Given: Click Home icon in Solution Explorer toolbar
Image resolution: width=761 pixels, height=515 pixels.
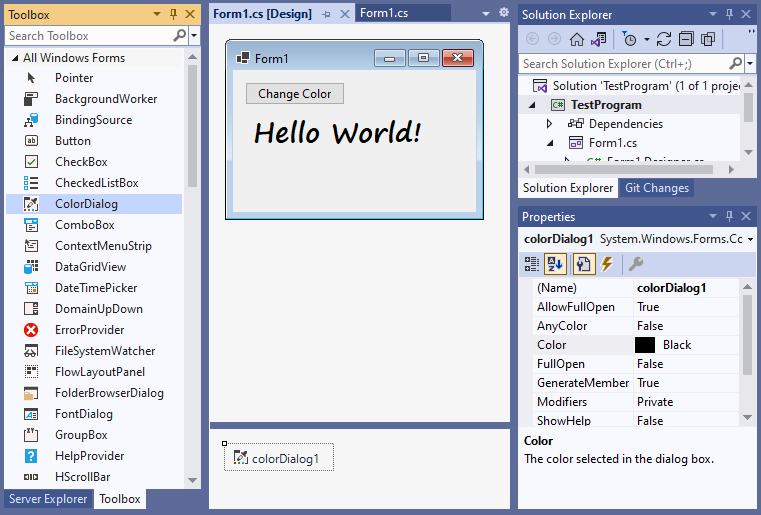Looking at the screenshot, I should tap(577, 39).
